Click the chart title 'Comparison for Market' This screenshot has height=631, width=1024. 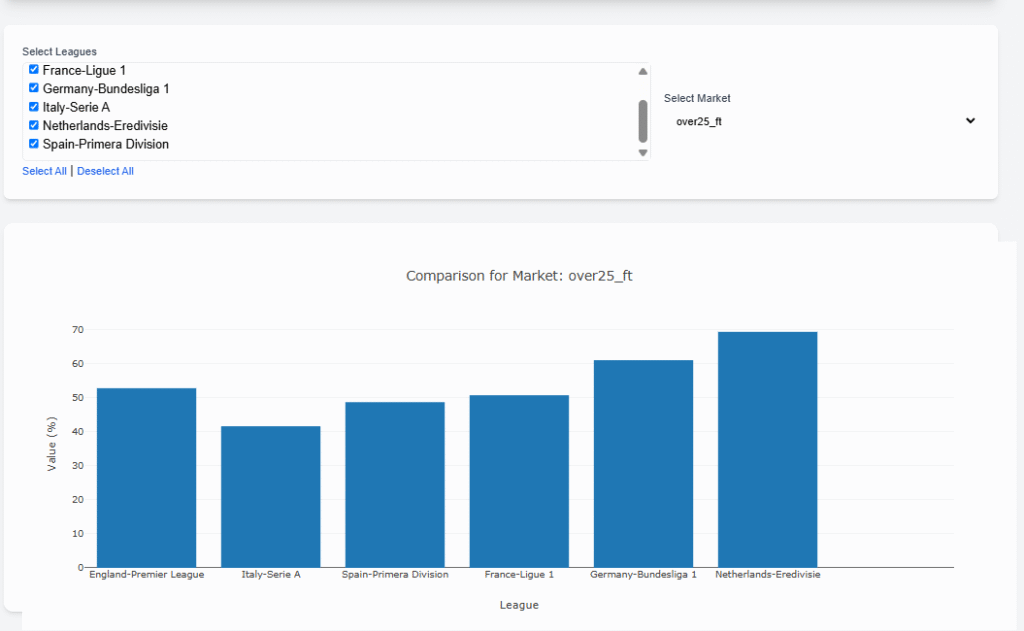(x=519, y=276)
